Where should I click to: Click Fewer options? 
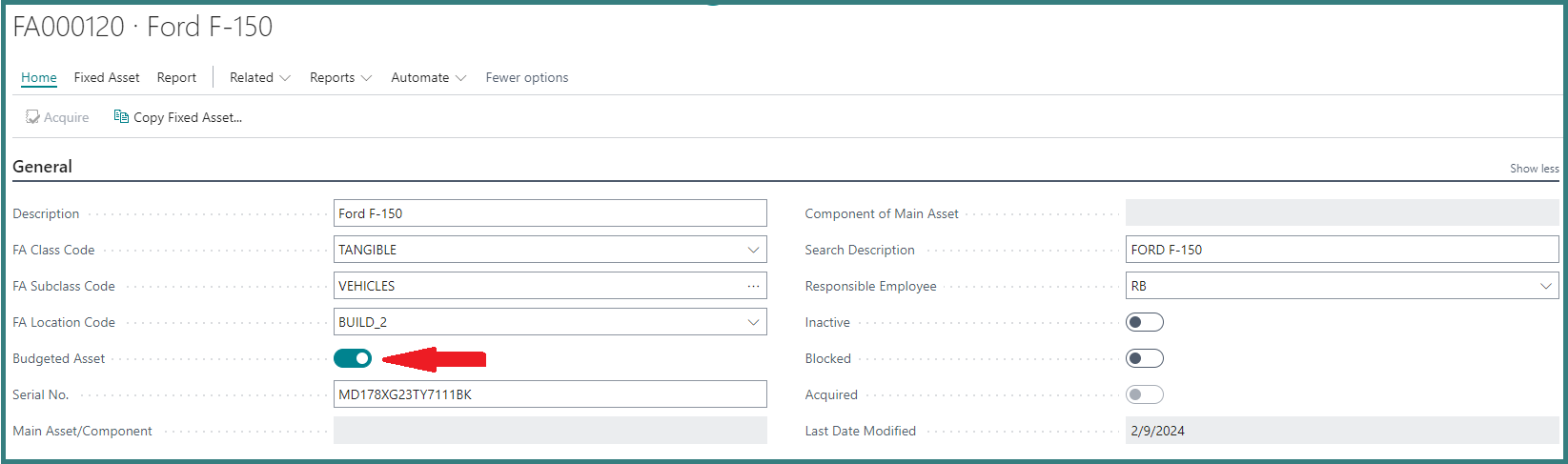(527, 77)
